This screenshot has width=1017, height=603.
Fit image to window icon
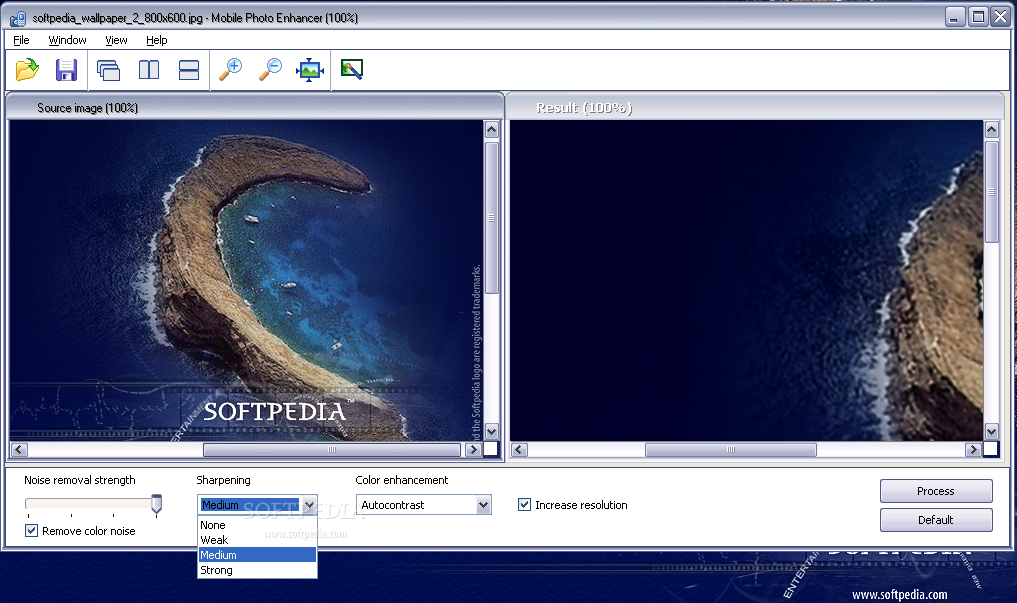pos(310,69)
